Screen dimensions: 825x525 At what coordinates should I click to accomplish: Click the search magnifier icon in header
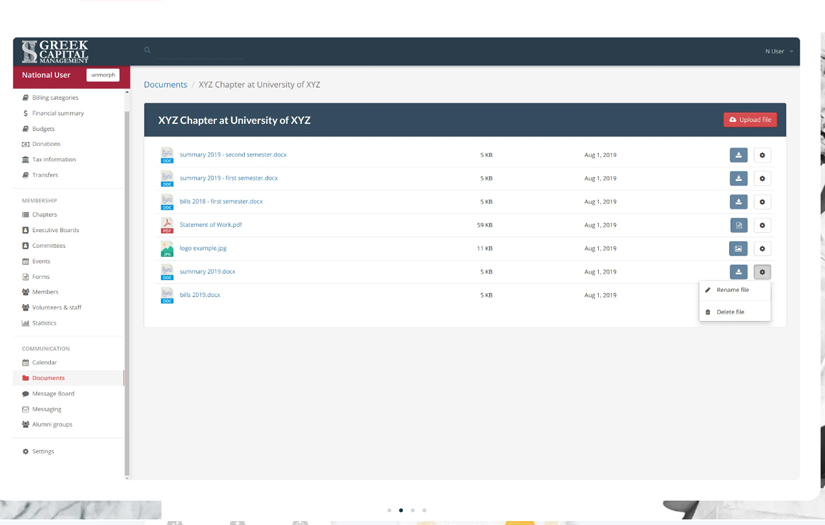coord(147,50)
